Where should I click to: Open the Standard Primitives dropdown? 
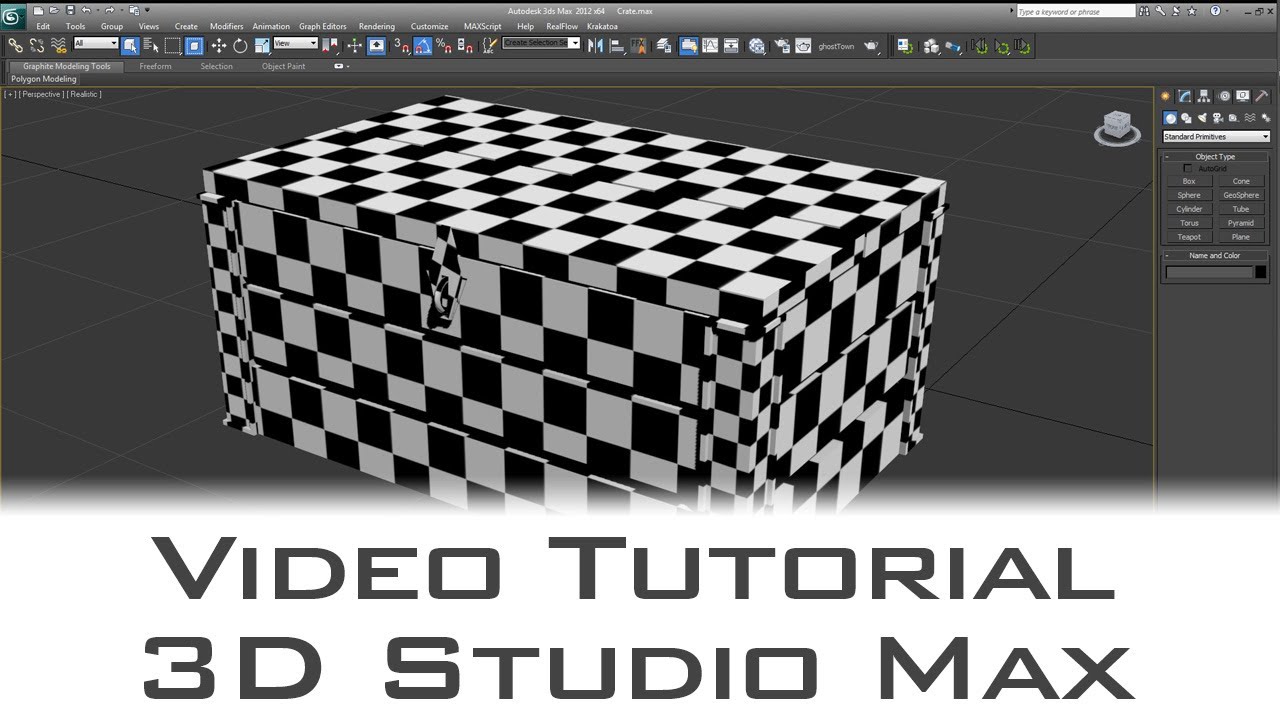coord(1216,137)
